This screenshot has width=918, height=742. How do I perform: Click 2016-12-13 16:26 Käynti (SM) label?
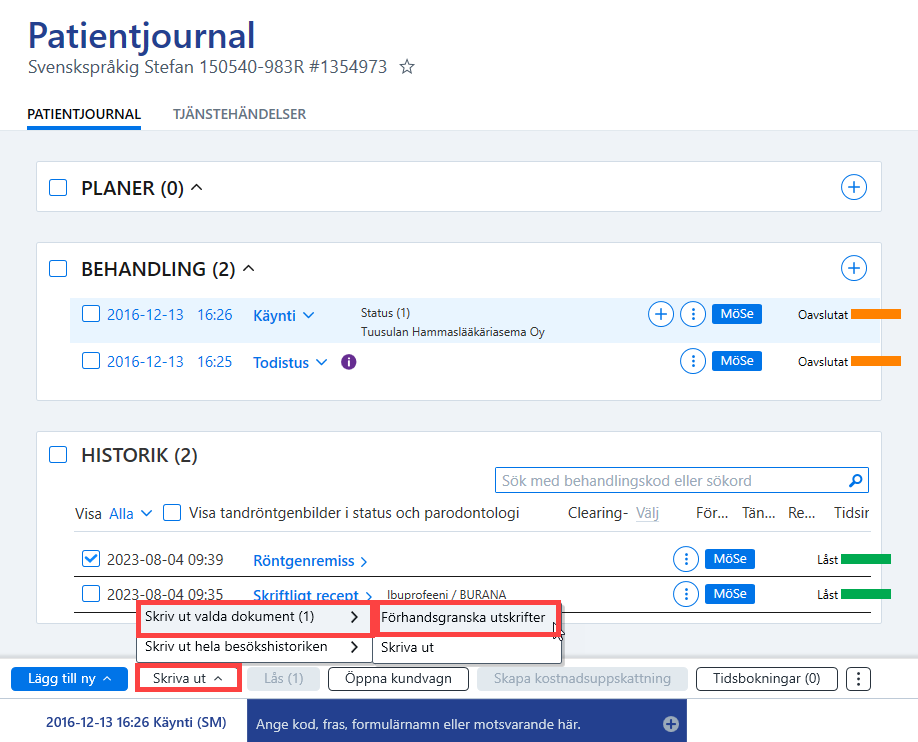[136, 722]
